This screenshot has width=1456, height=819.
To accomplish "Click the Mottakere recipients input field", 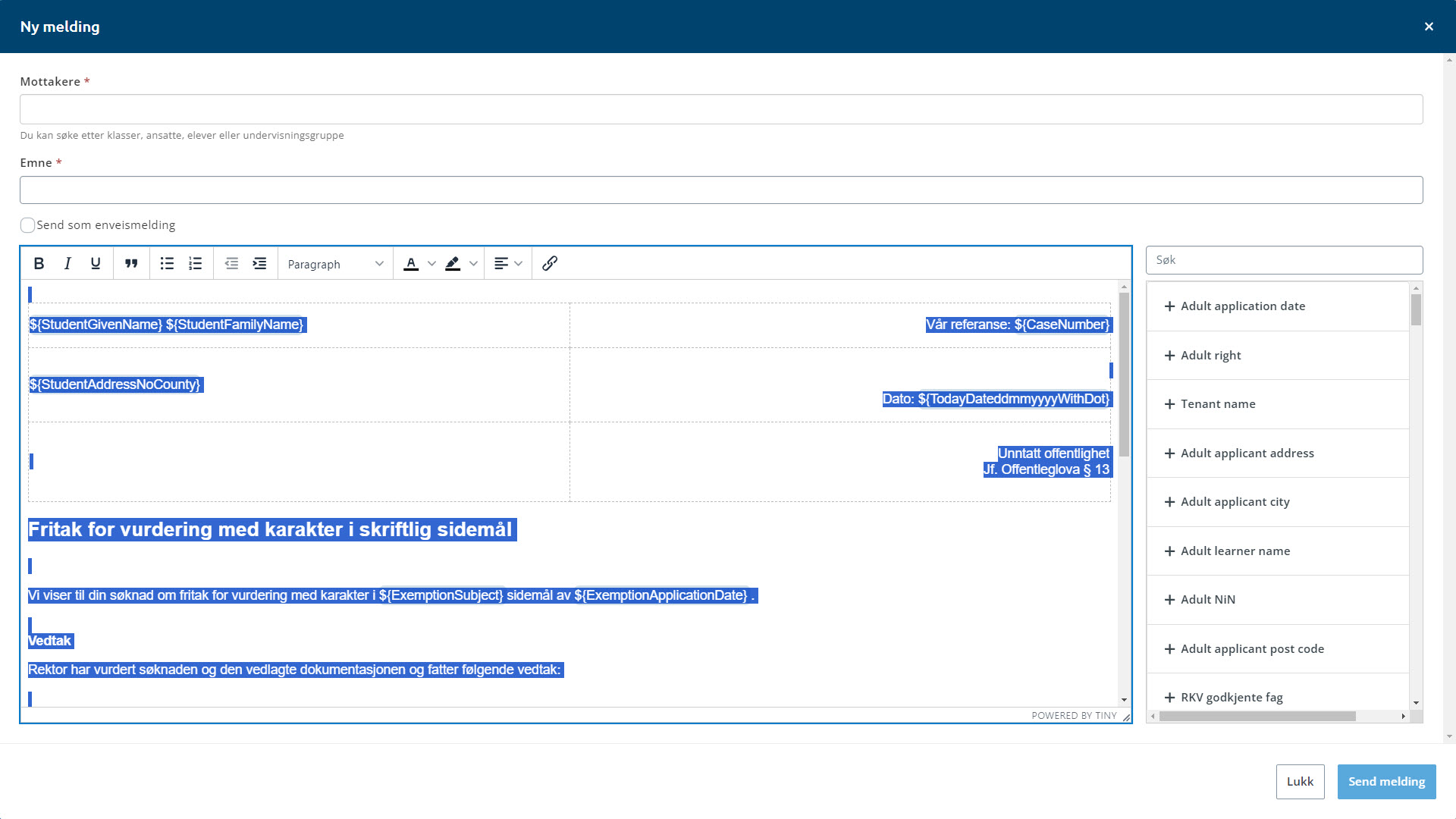I will (x=720, y=109).
